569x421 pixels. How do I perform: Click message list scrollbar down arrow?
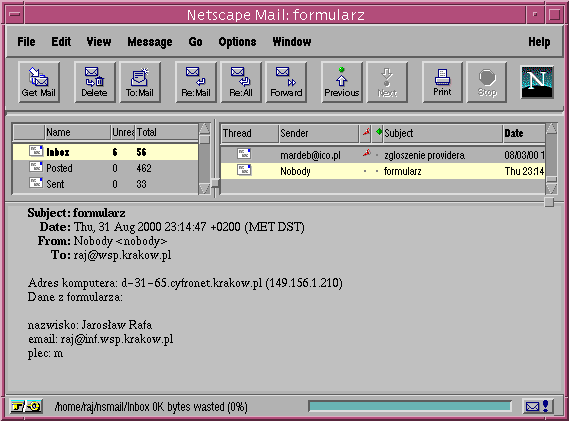tap(552, 188)
